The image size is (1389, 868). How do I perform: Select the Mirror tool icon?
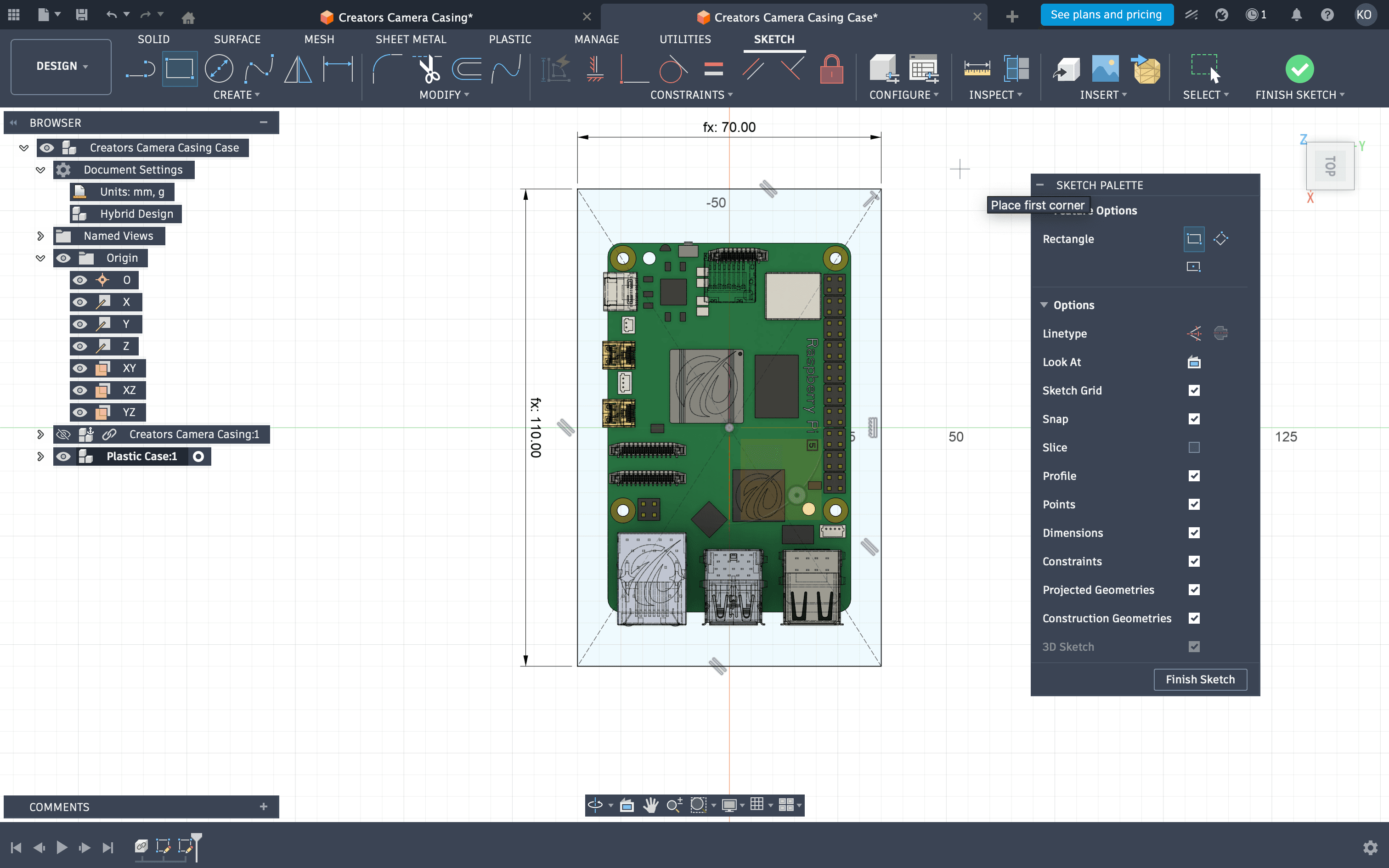[x=298, y=69]
